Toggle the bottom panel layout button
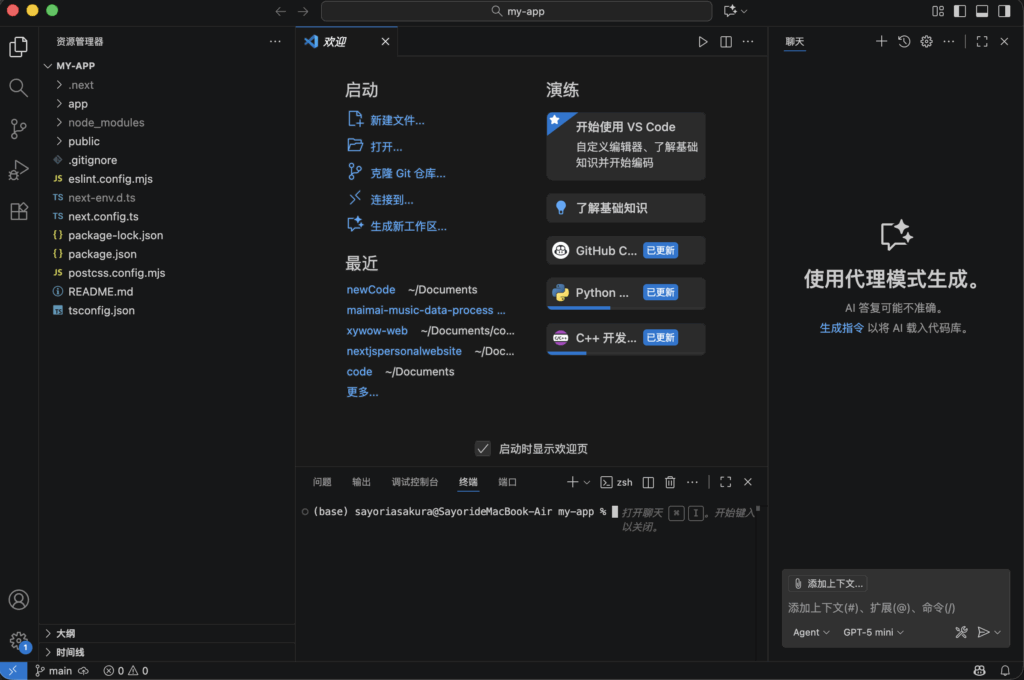The width and height of the screenshot is (1024, 680). coord(982,11)
